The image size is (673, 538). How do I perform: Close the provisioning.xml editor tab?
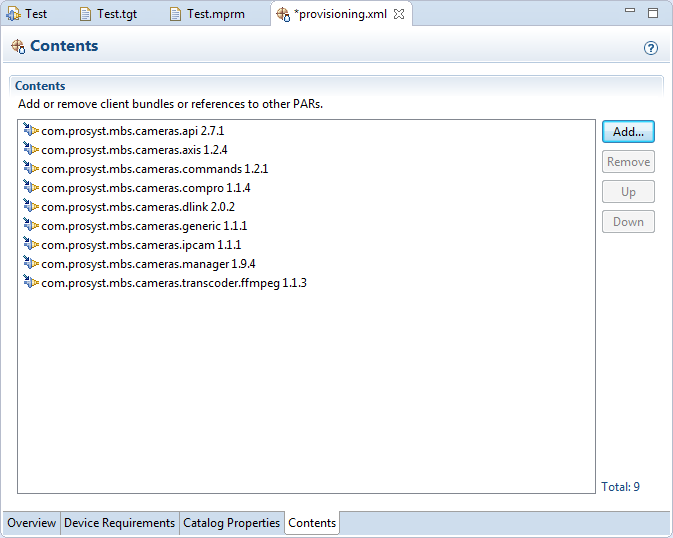click(399, 14)
